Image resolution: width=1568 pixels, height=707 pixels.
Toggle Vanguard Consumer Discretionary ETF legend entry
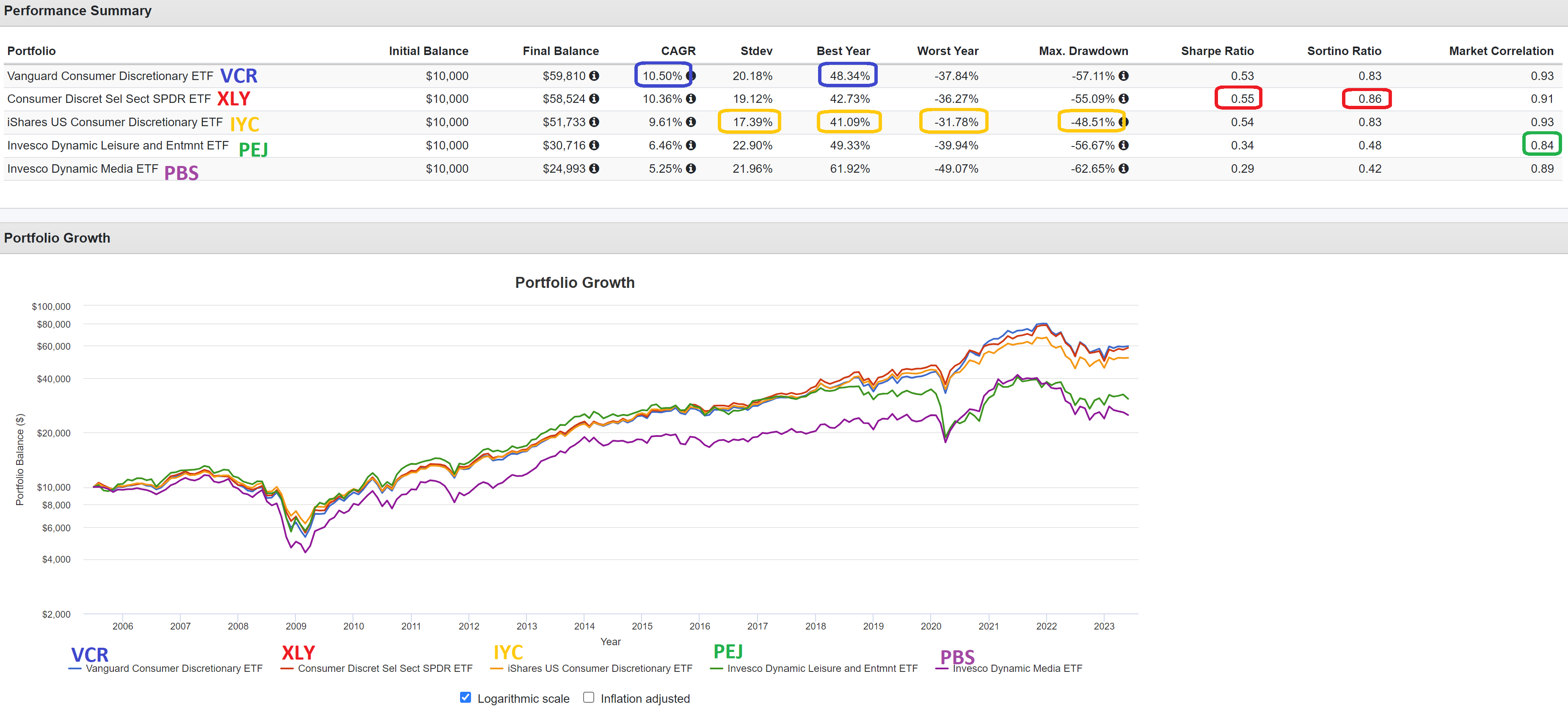(x=165, y=668)
